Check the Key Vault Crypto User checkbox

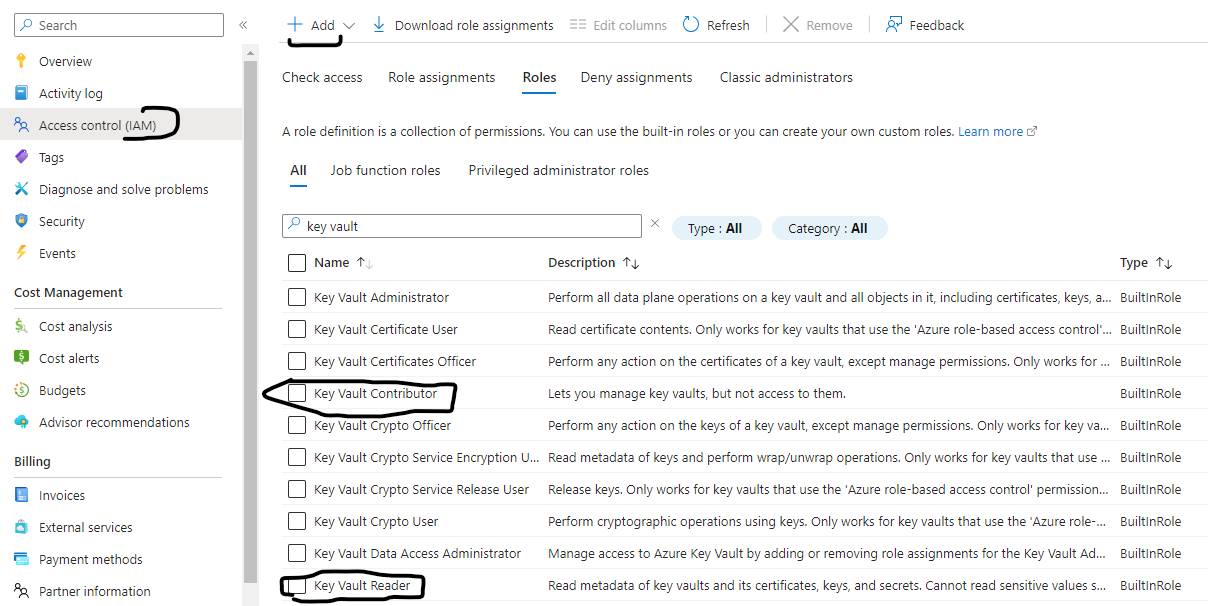pos(297,521)
